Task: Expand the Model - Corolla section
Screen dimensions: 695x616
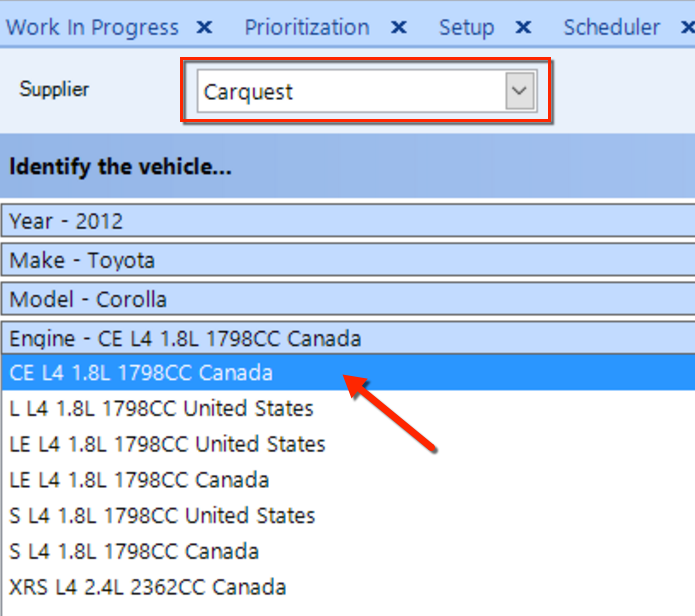Action: pos(348,299)
